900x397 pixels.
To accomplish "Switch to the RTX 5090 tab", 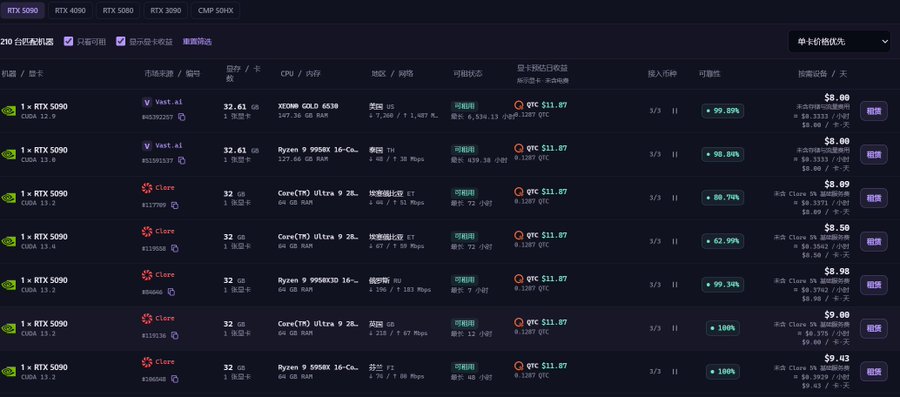I will coord(22,10).
